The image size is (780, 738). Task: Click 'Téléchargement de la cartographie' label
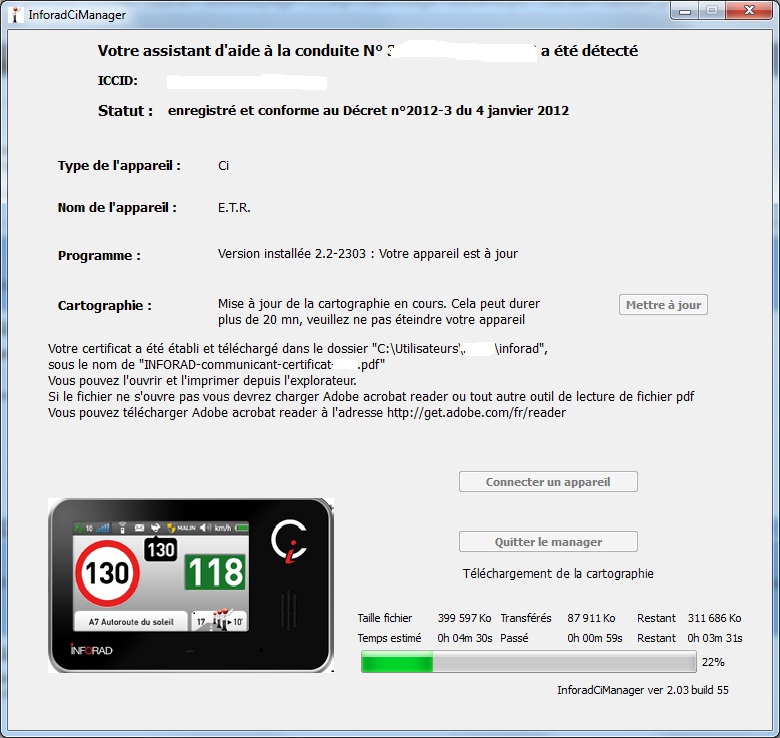point(558,573)
